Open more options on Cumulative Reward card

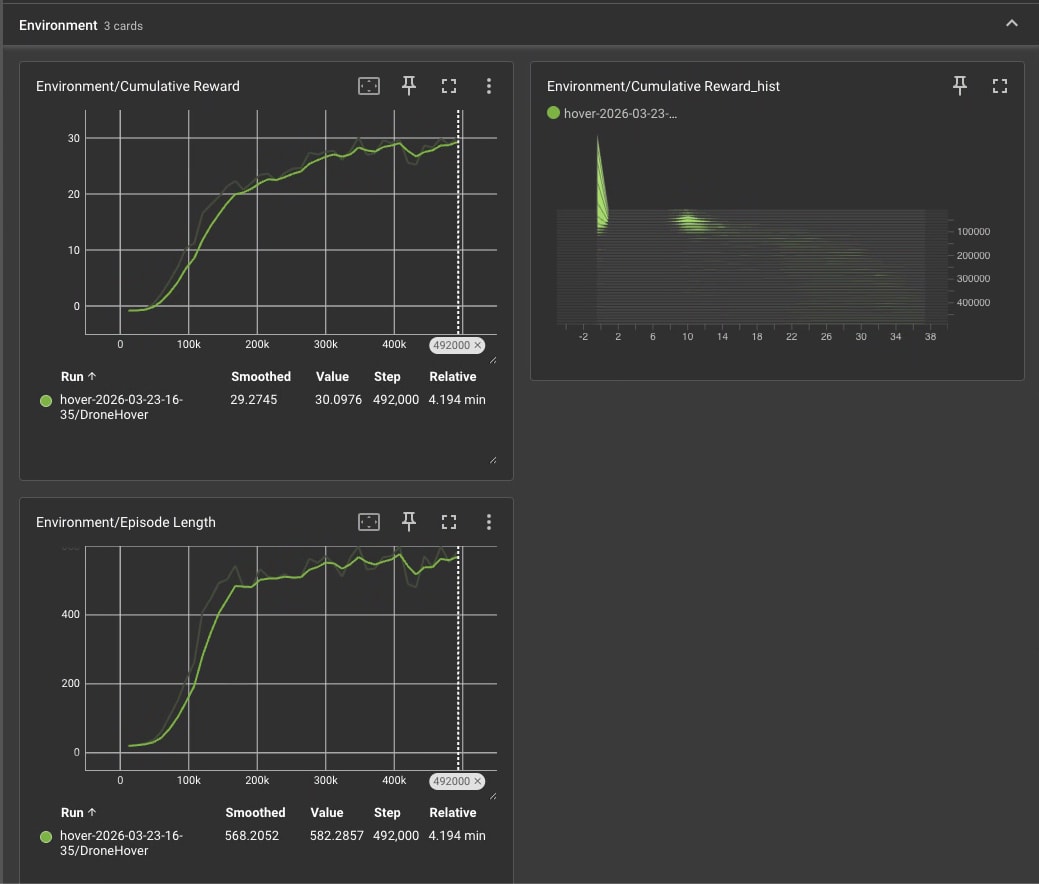pos(488,85)
